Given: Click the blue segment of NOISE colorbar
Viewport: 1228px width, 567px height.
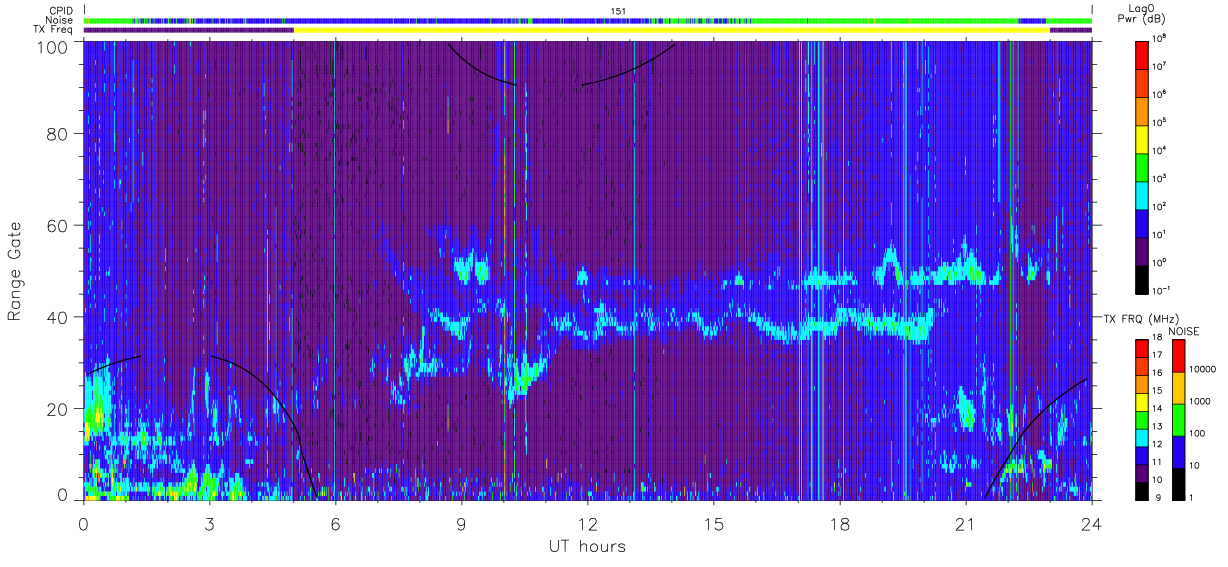Looking at the screenshot, I should (x=1178, y=451).
